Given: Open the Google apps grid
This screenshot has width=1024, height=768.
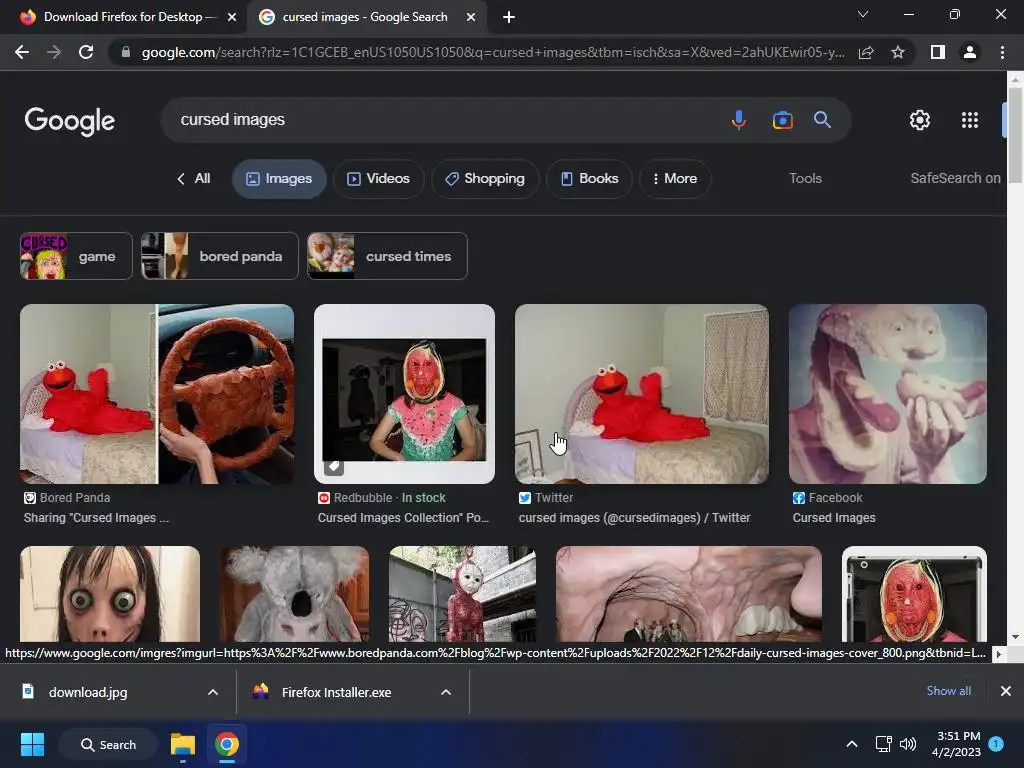Looking at the screenshot, I should (x=970, y=120).
